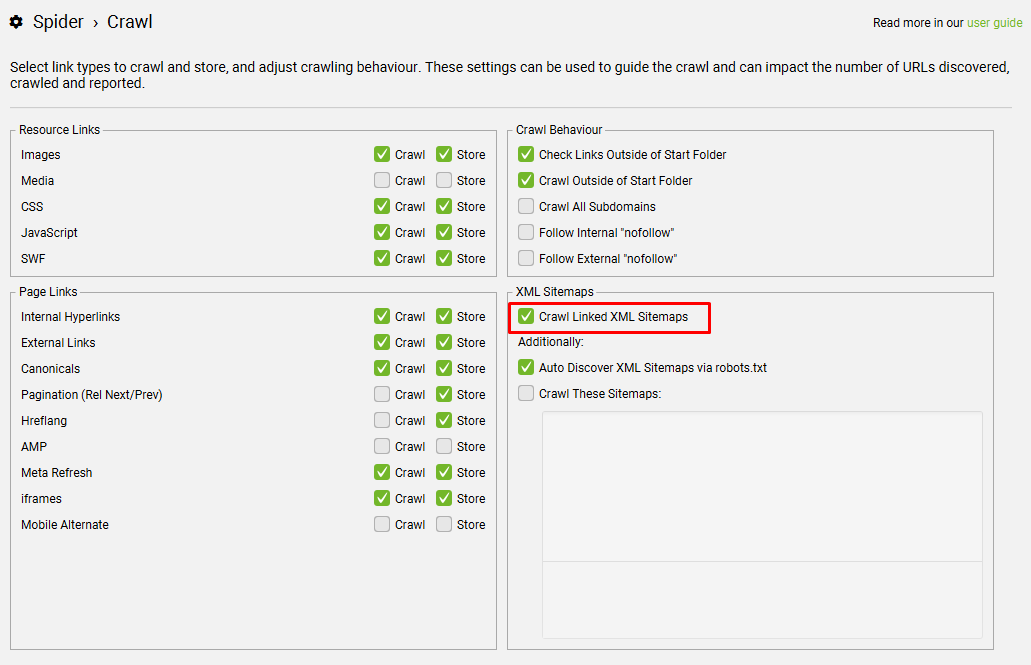
Task: Uncheck Store for SWF files
Action: (443, 258)
